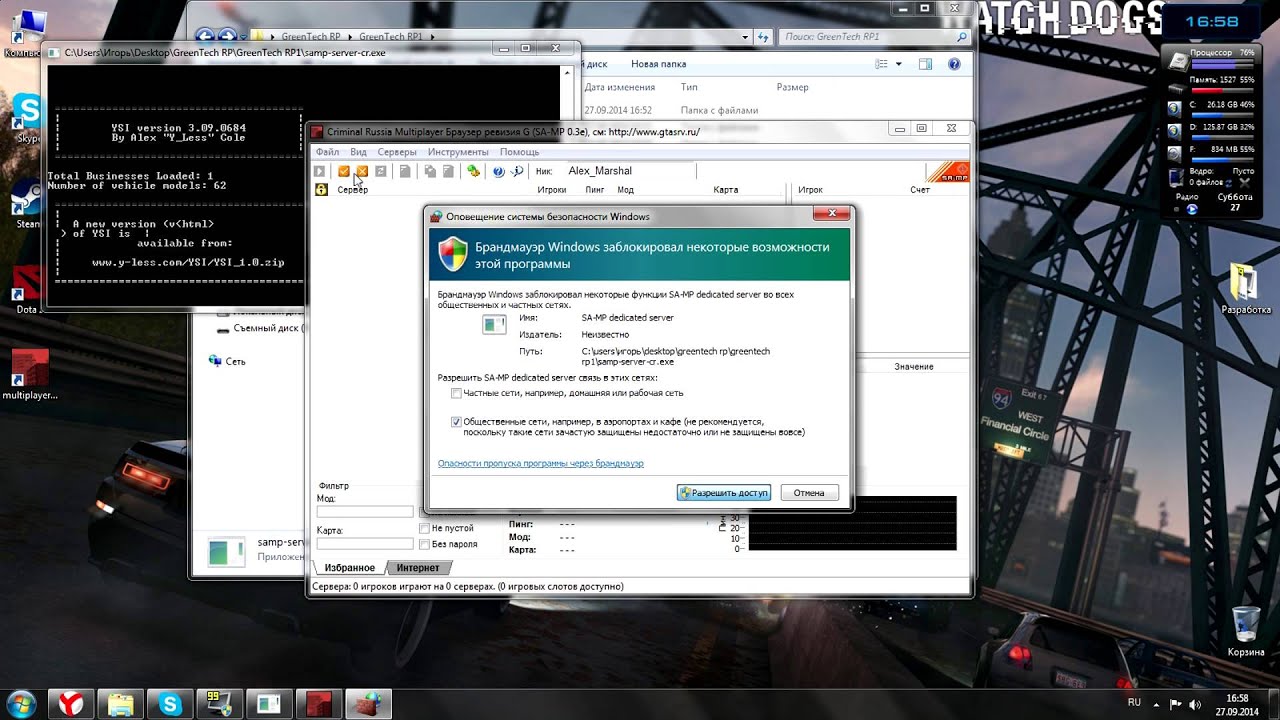Click the Мод filter input field
Screen dimensions: 1280x720
point(365,511)
